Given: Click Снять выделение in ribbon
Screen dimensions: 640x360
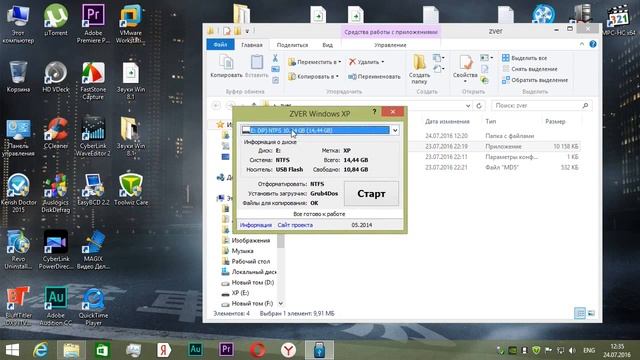Looking at the screenshot, I should point(529,69).
